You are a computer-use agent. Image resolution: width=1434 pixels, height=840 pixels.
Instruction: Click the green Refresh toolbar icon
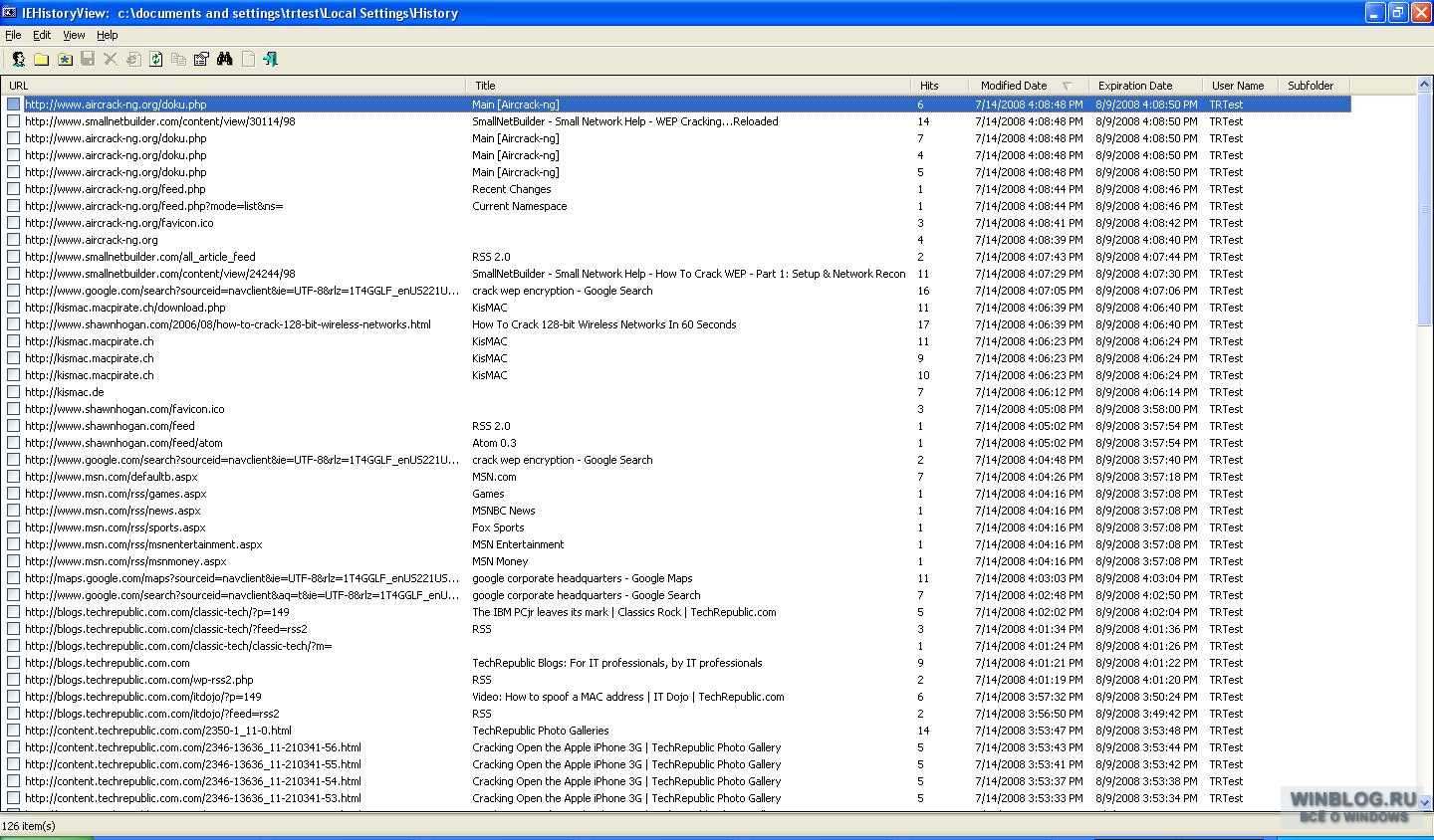coord(156,60)
